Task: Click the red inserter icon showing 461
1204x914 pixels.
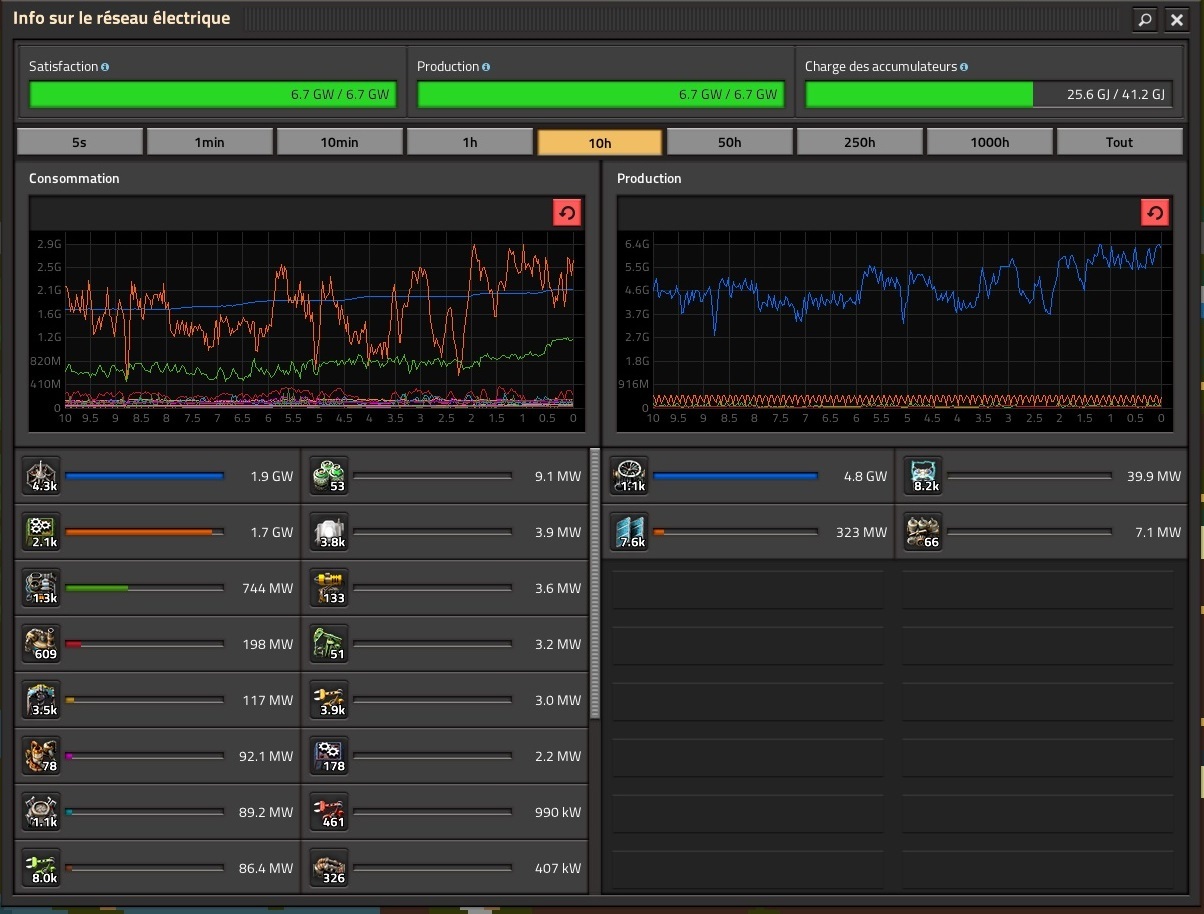Action: point(329,813)
